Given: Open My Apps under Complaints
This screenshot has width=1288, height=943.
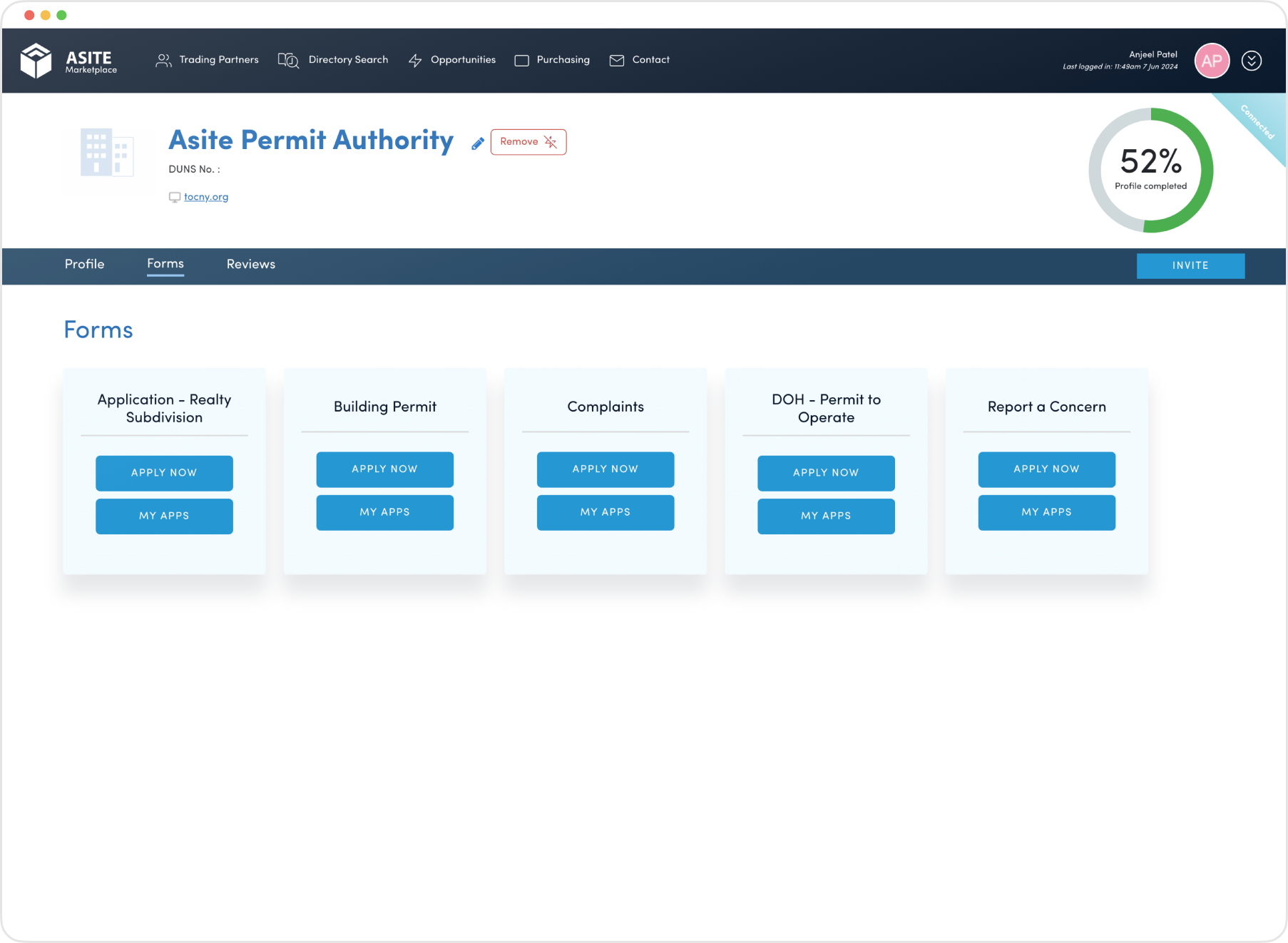Looking at the screenshot, I should click(x=605, y=512).
